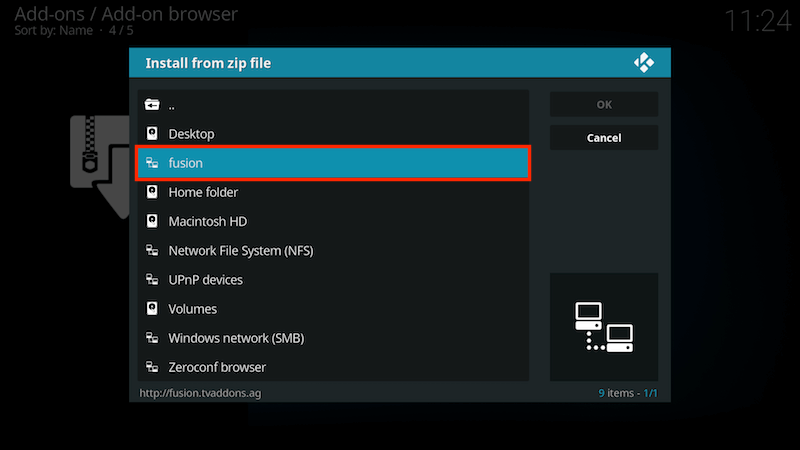Open the Zeroconf browser entry
Viewport: 800px width, 450px height.
pyautogui.click(x=333, y=366)
